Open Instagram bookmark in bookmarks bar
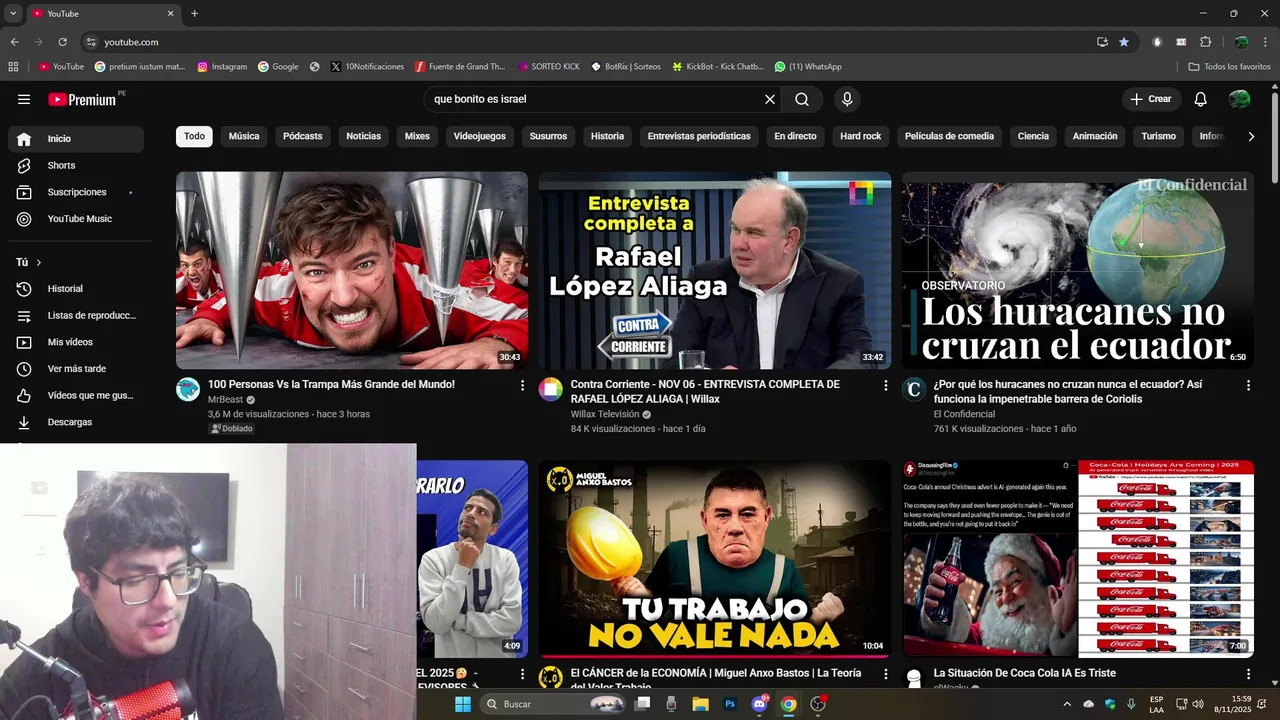 pos(222,67)
